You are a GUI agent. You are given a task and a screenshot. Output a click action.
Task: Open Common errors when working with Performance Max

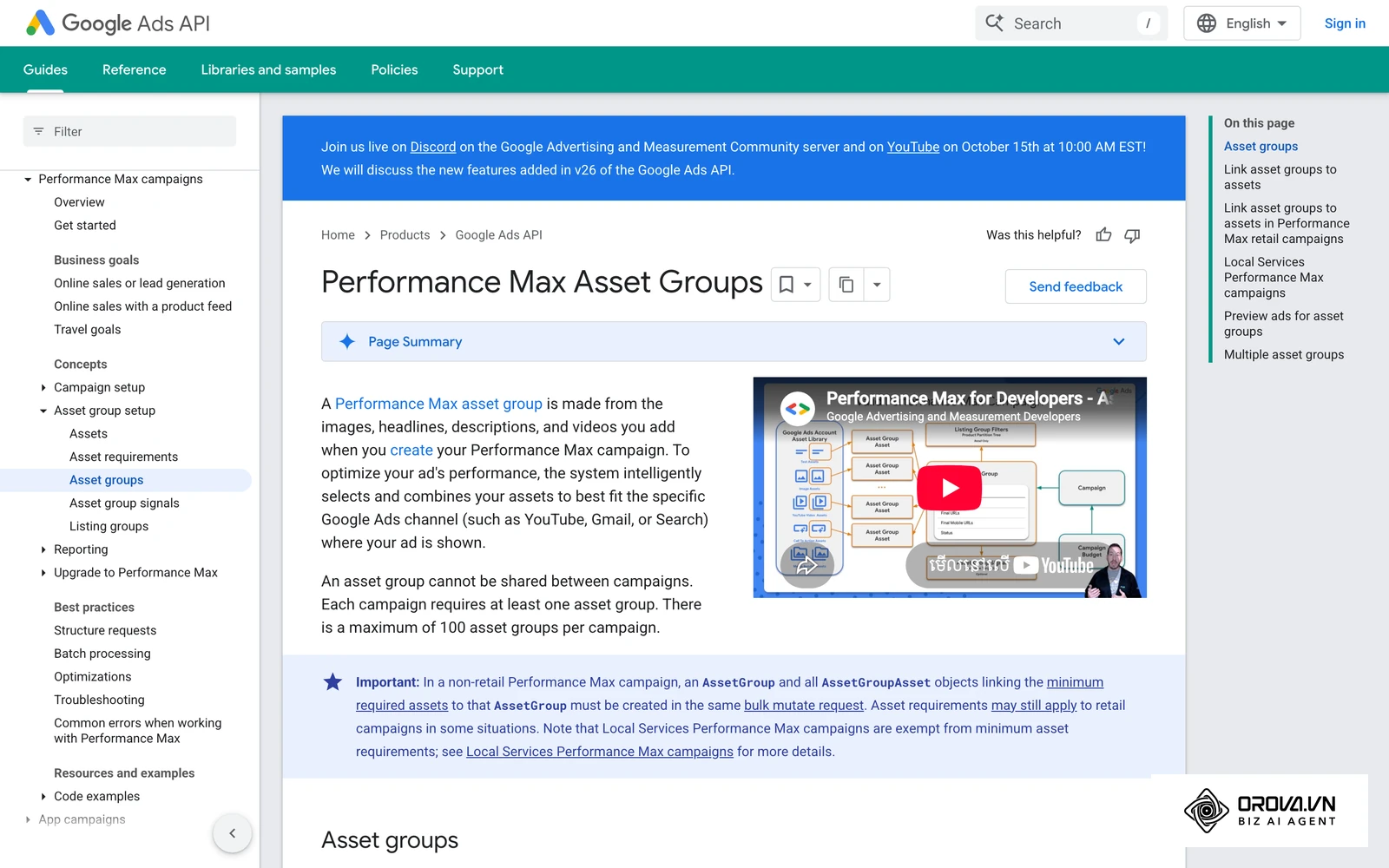[137, 731]
